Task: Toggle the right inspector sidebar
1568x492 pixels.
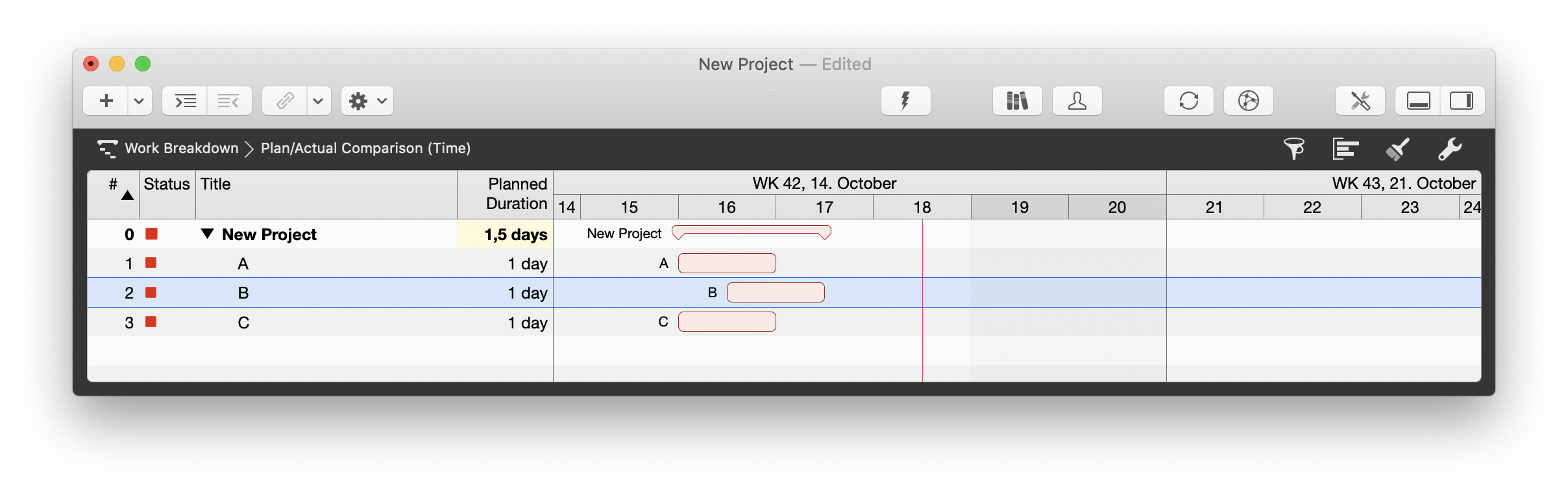Action: click(x=1464, y=101)
